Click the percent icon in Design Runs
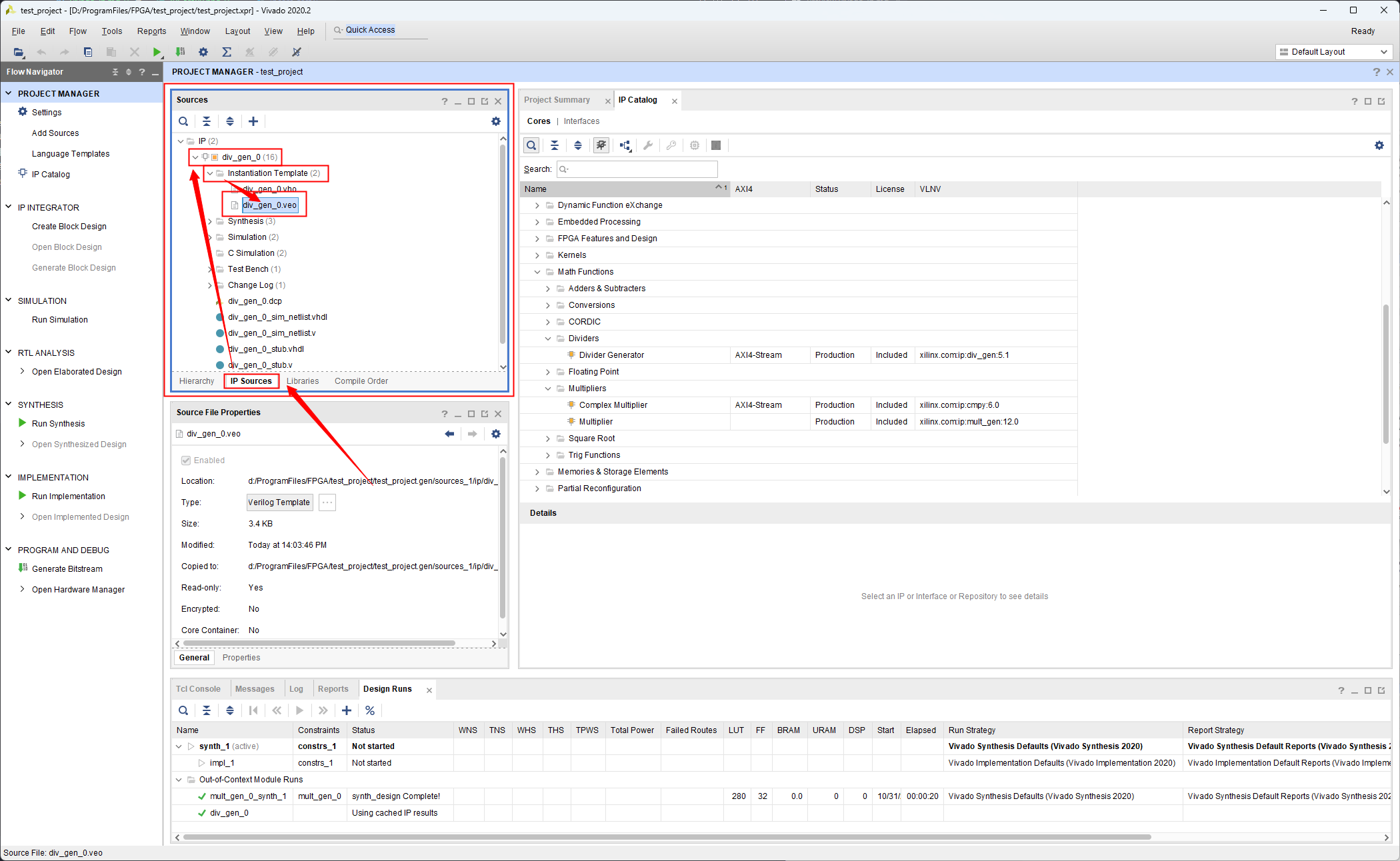Image resolution: width=1400 pixels, height=861 pixels. click(x=370, y=710)
